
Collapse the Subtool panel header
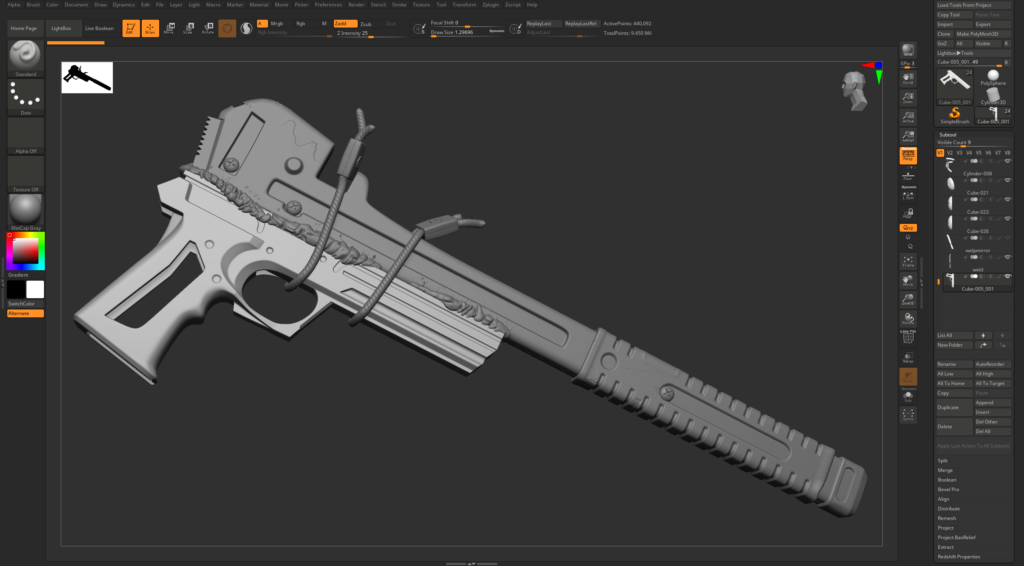pos(947,134)
